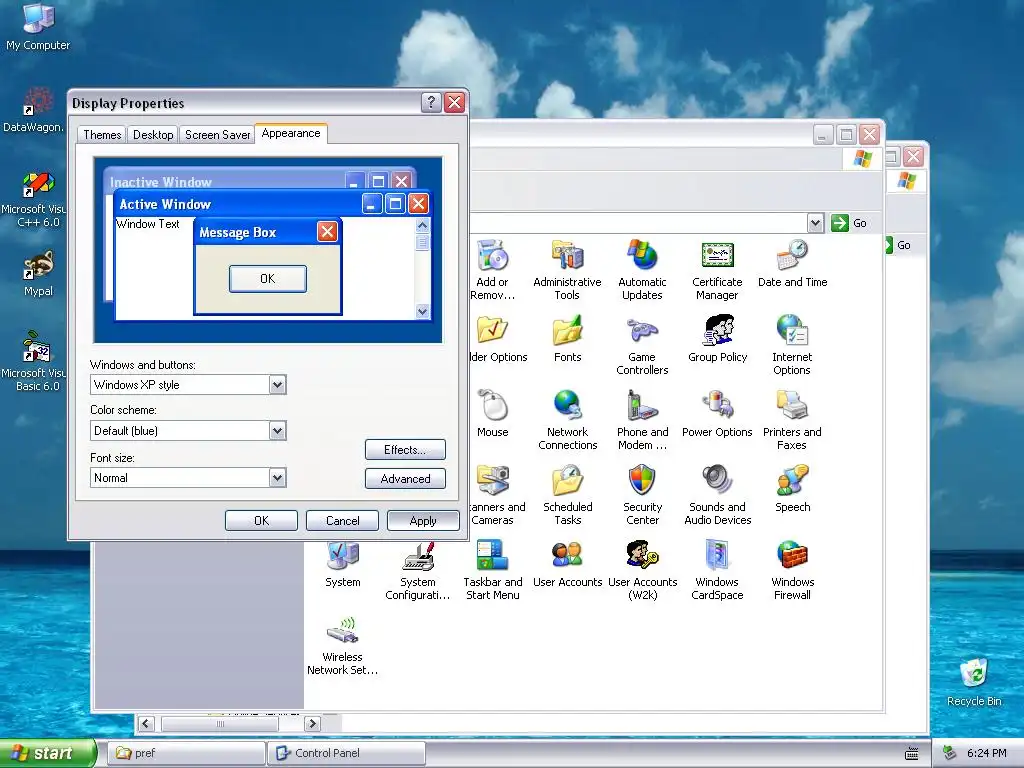Click OK button in preview Message Box
The height and width of the screenshot is (768, 1024).
coord(268,279)
